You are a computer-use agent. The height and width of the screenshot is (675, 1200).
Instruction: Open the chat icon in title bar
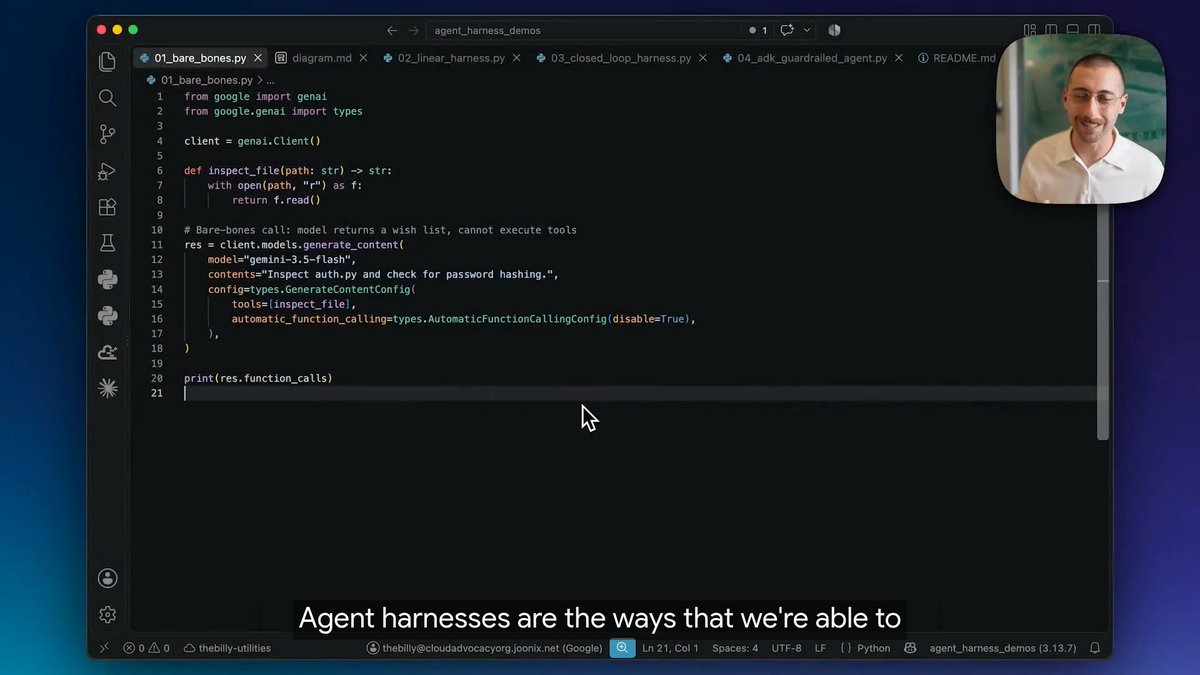pos(787,30)
